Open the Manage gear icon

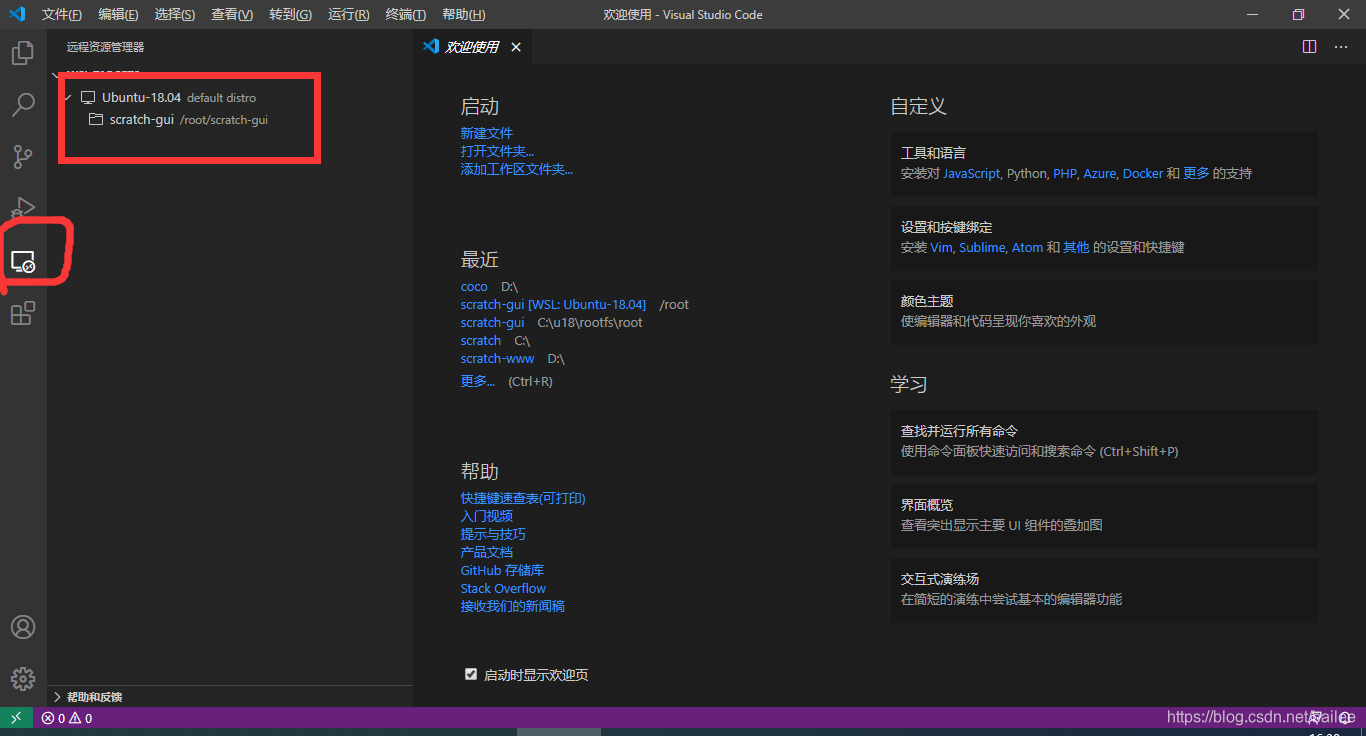click(x=23, y=679)
